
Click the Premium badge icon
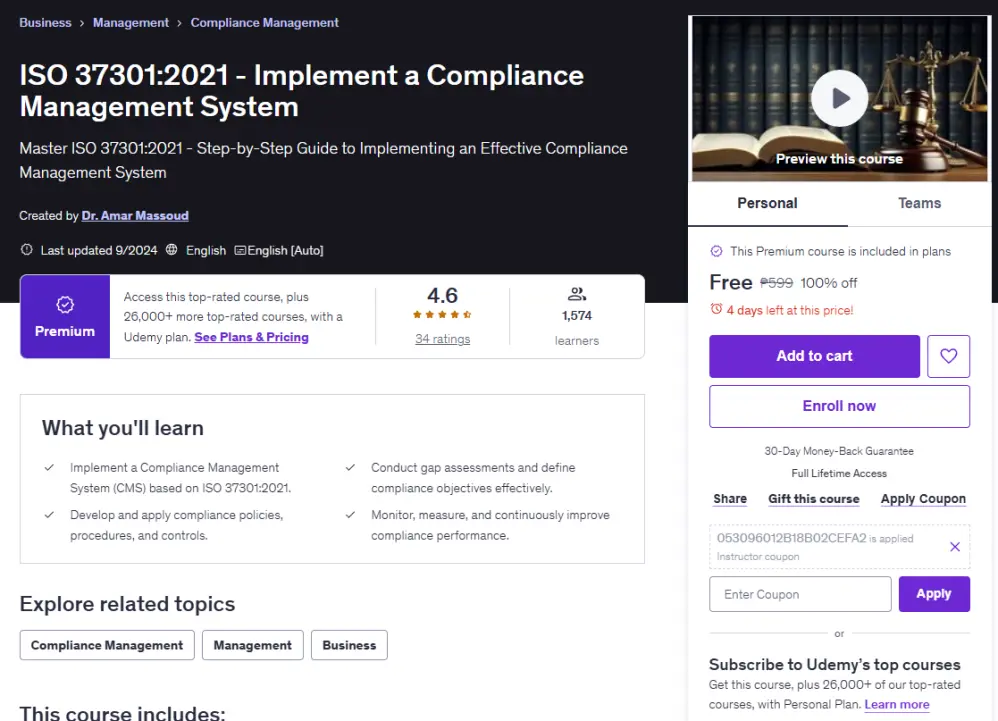click(65, 305)
